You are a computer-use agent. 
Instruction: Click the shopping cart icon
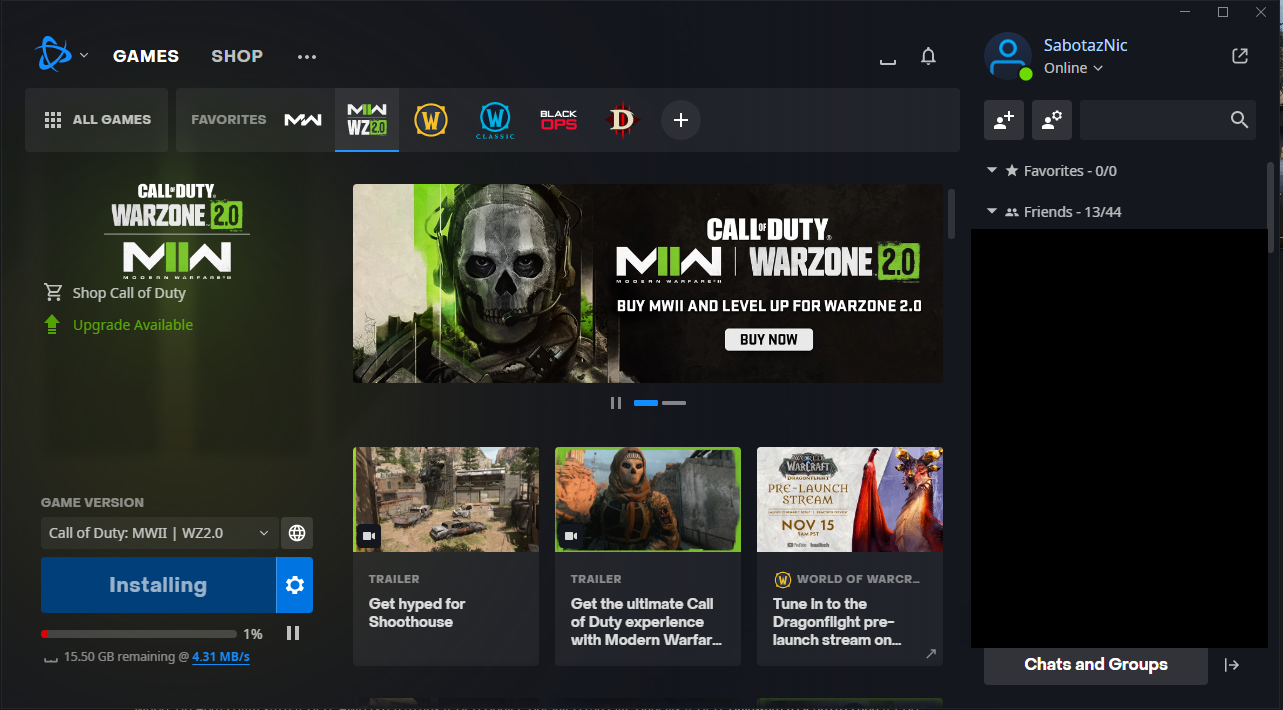[53, 293]
